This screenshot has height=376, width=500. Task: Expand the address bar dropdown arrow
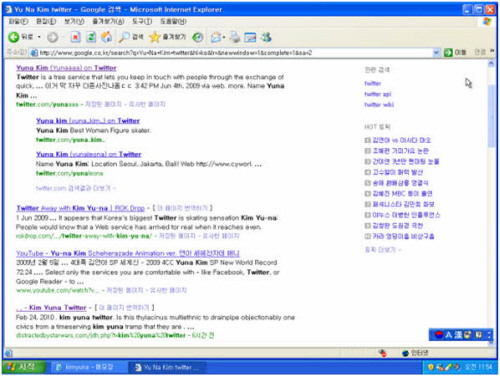(x=436, y=52)
